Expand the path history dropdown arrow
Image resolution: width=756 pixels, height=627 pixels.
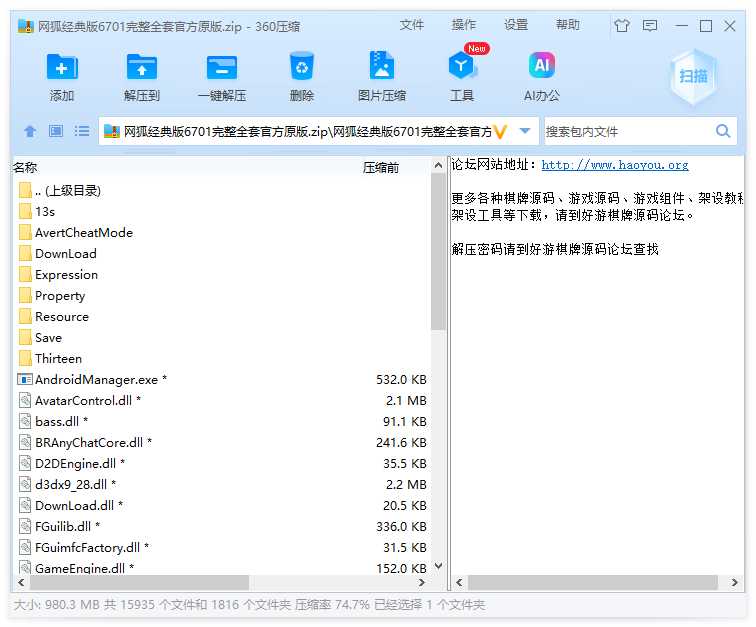click(525, 131)
